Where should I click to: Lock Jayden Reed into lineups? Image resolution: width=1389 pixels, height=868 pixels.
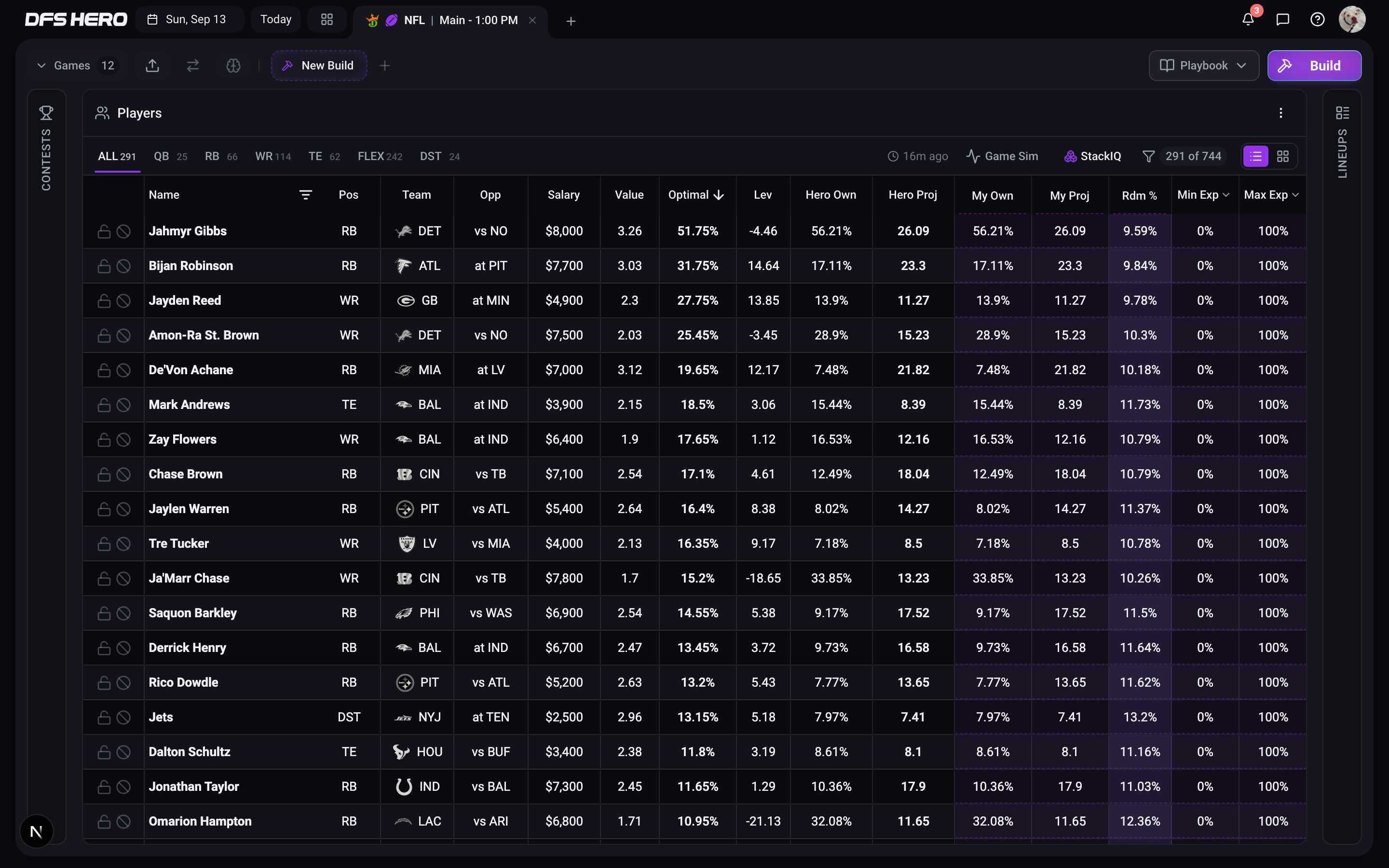click(x=104, y=301)
